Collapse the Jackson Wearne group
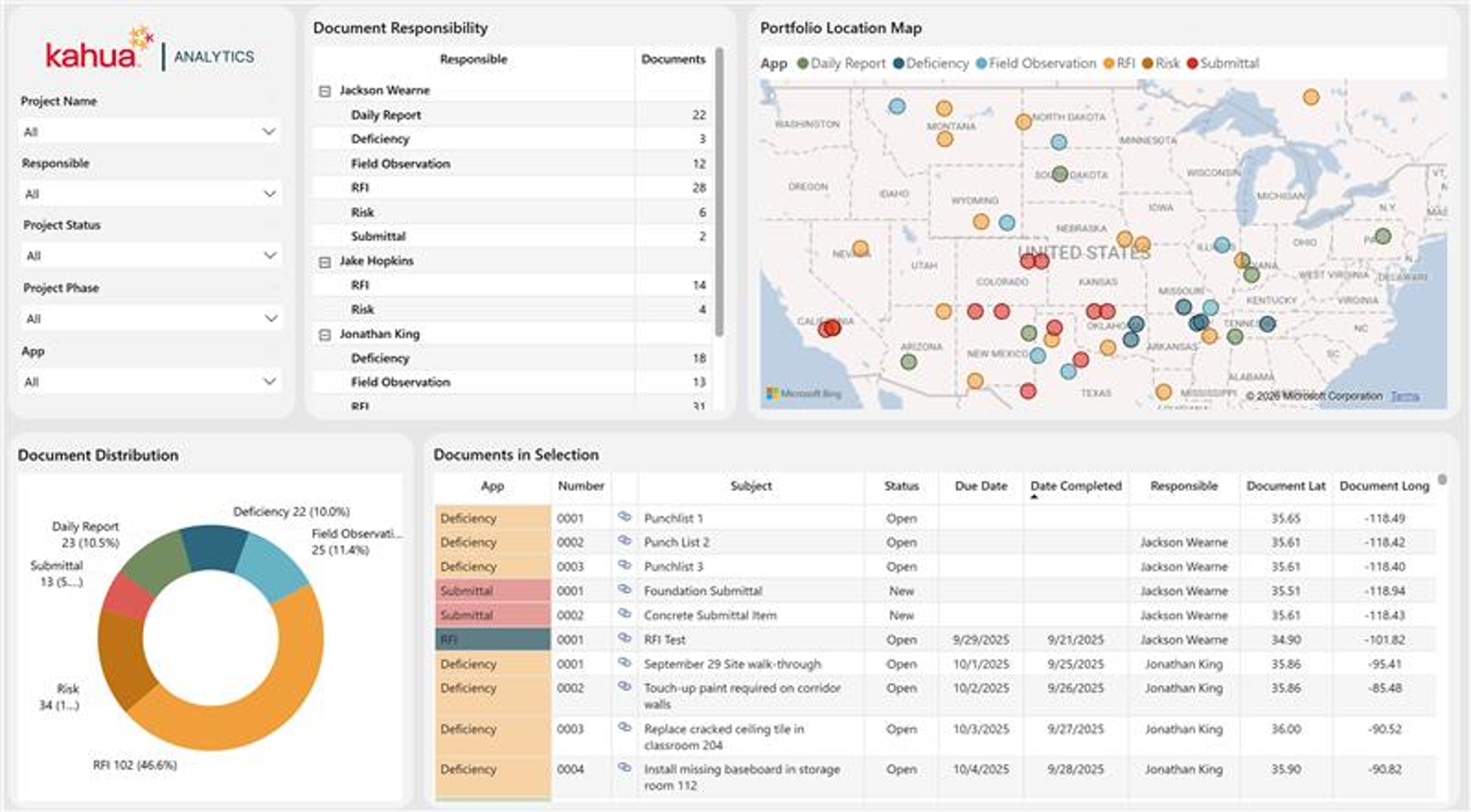 coord(325,91)
